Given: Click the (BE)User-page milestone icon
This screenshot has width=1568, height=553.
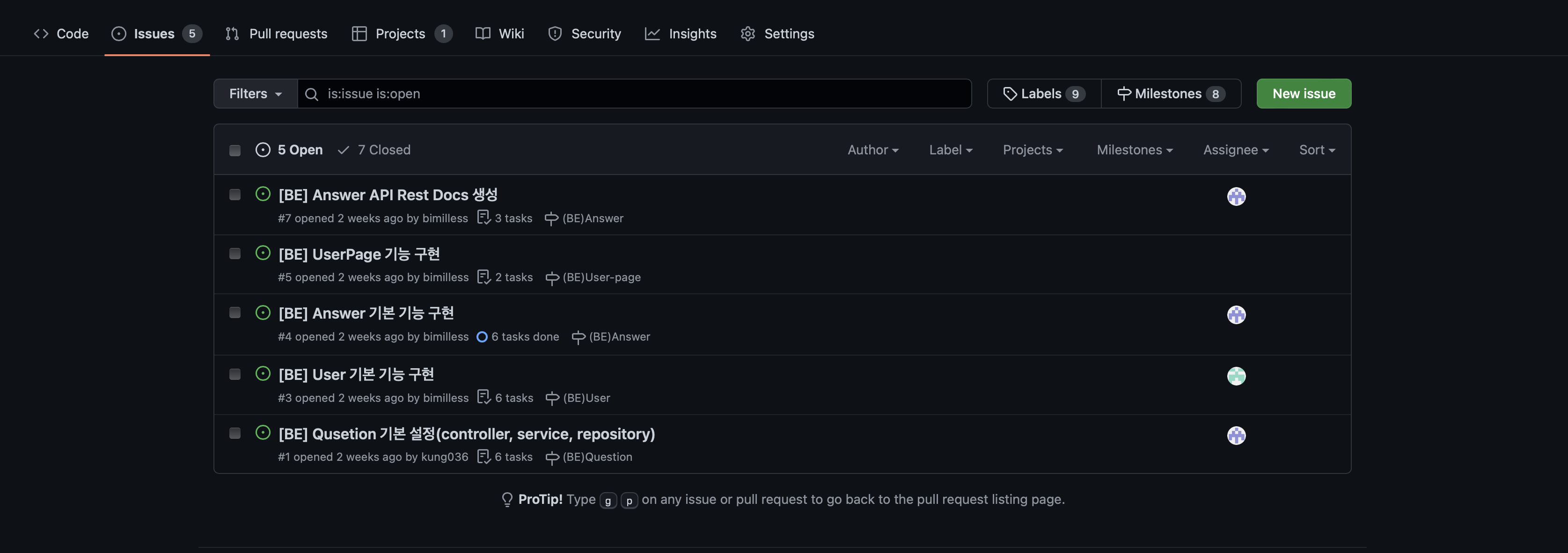Looking at the screenshot, I should (552, 278).
